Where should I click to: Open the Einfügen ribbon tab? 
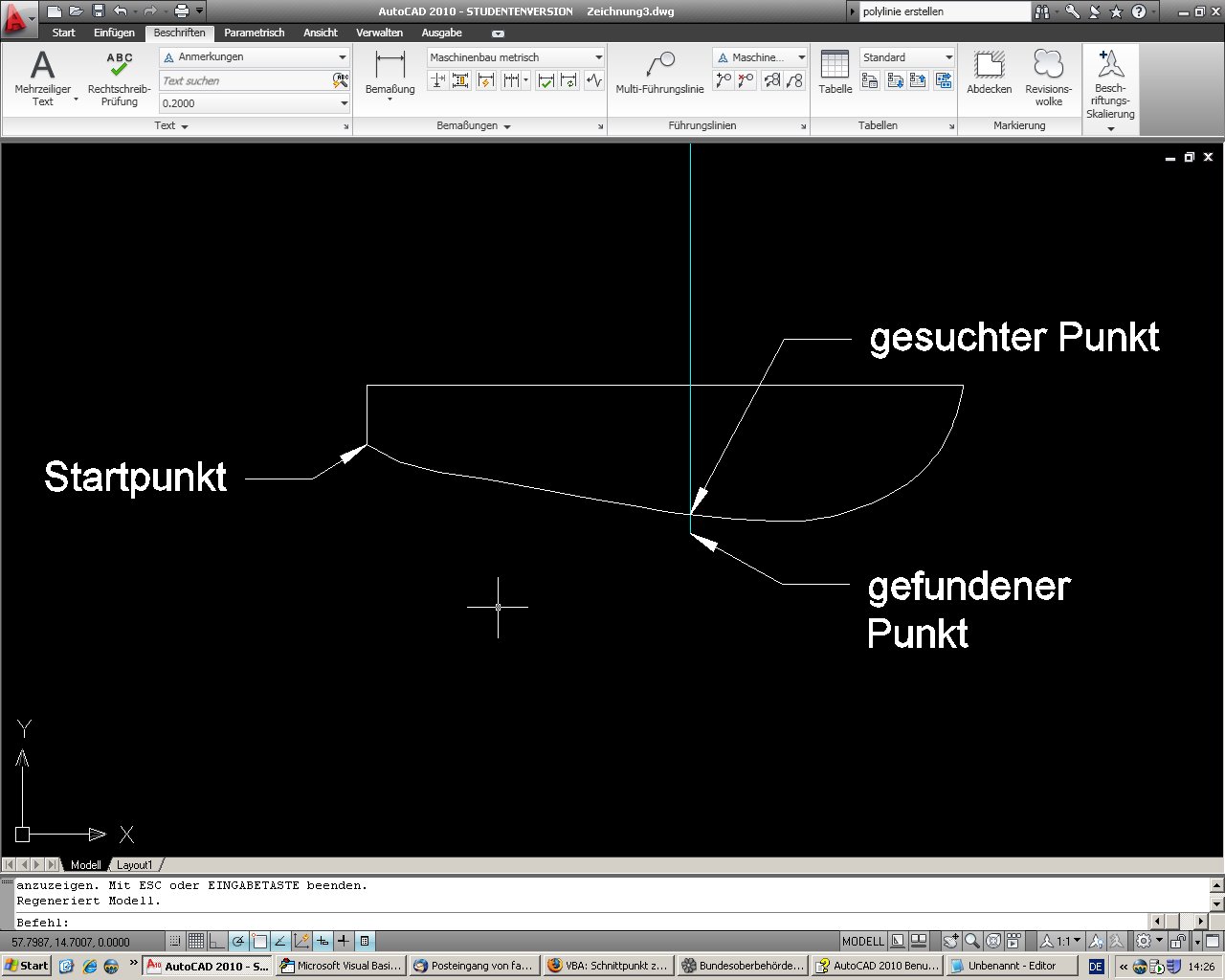pyautogui.click(x=114, y=33)
